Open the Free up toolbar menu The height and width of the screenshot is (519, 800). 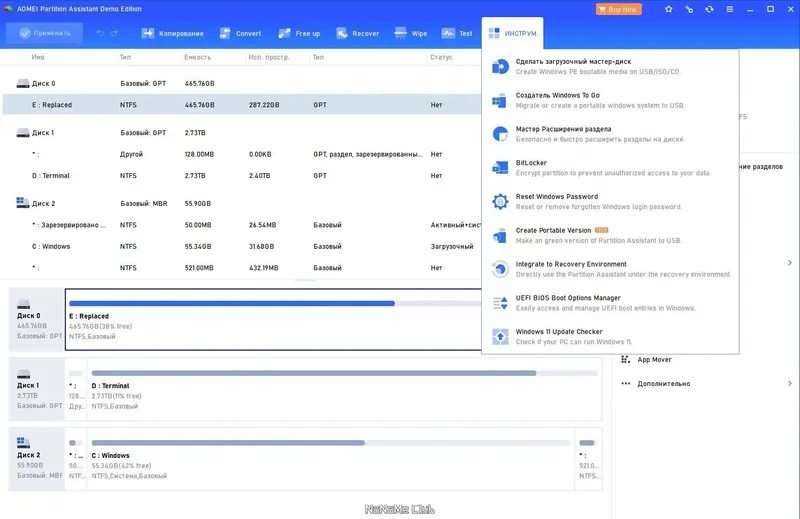299,33
